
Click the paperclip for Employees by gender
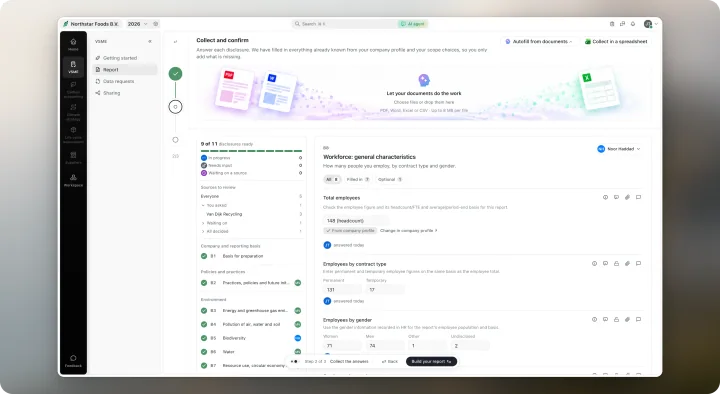[627, 319]
